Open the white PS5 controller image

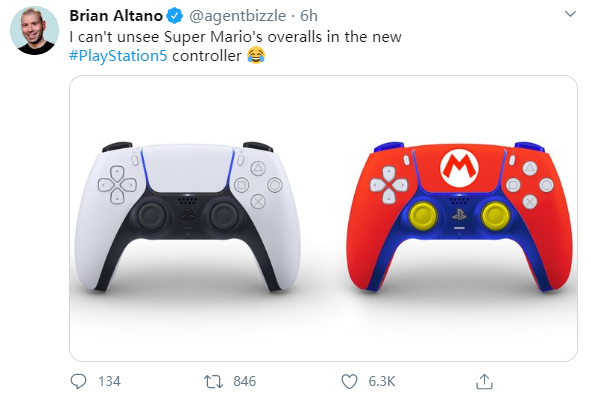pos(188,217)
